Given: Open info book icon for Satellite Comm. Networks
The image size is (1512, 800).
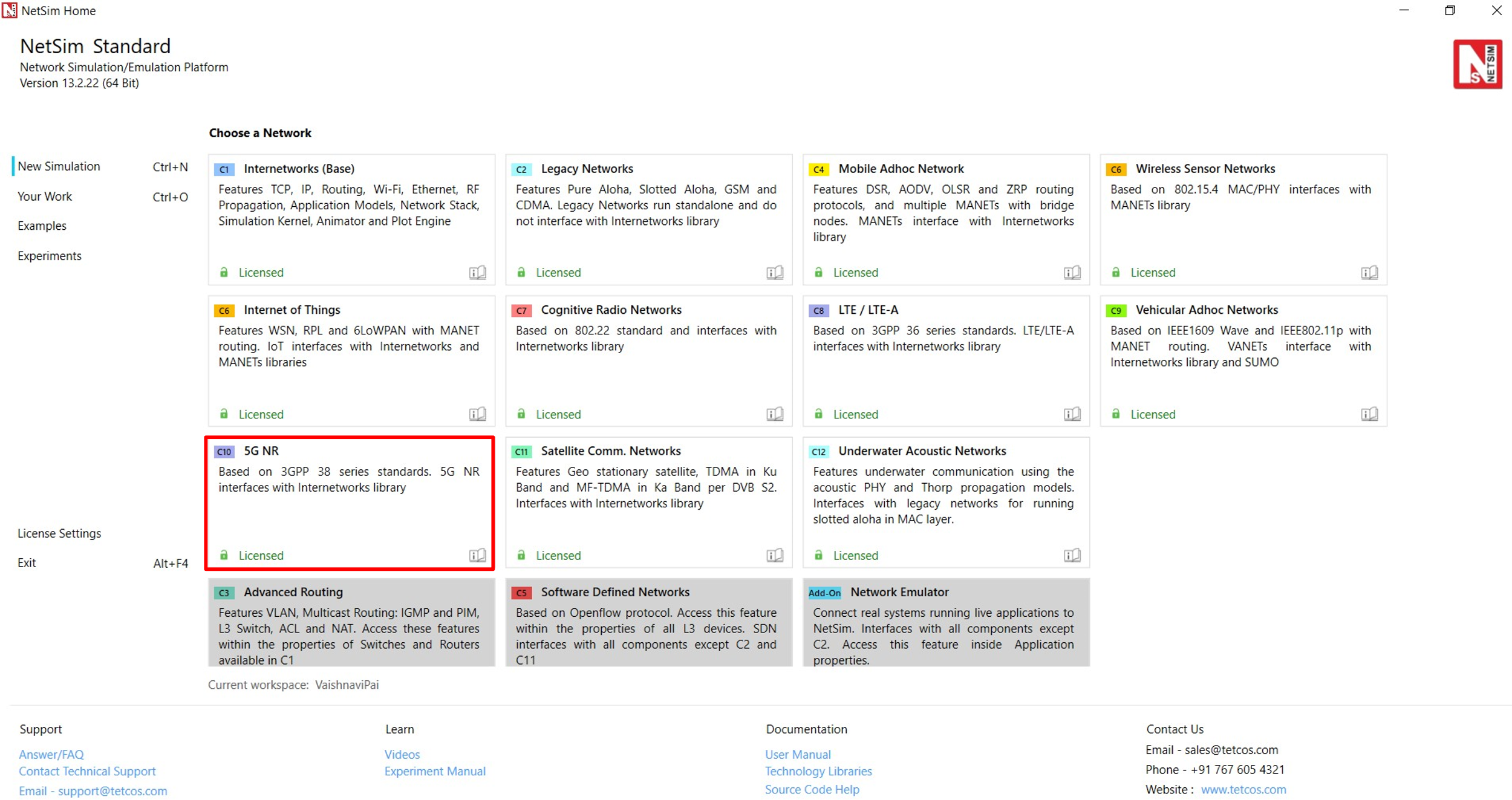Looking at the screenshot, I should [775, 555].
